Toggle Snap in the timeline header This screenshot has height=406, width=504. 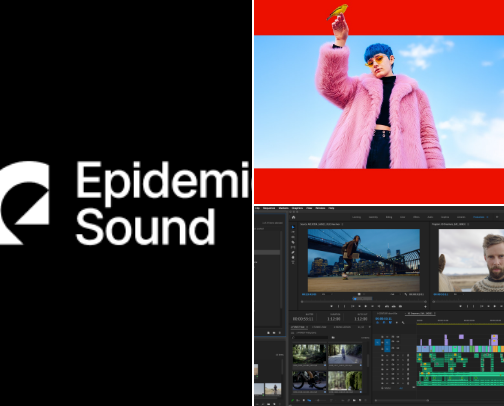[384, 322]
